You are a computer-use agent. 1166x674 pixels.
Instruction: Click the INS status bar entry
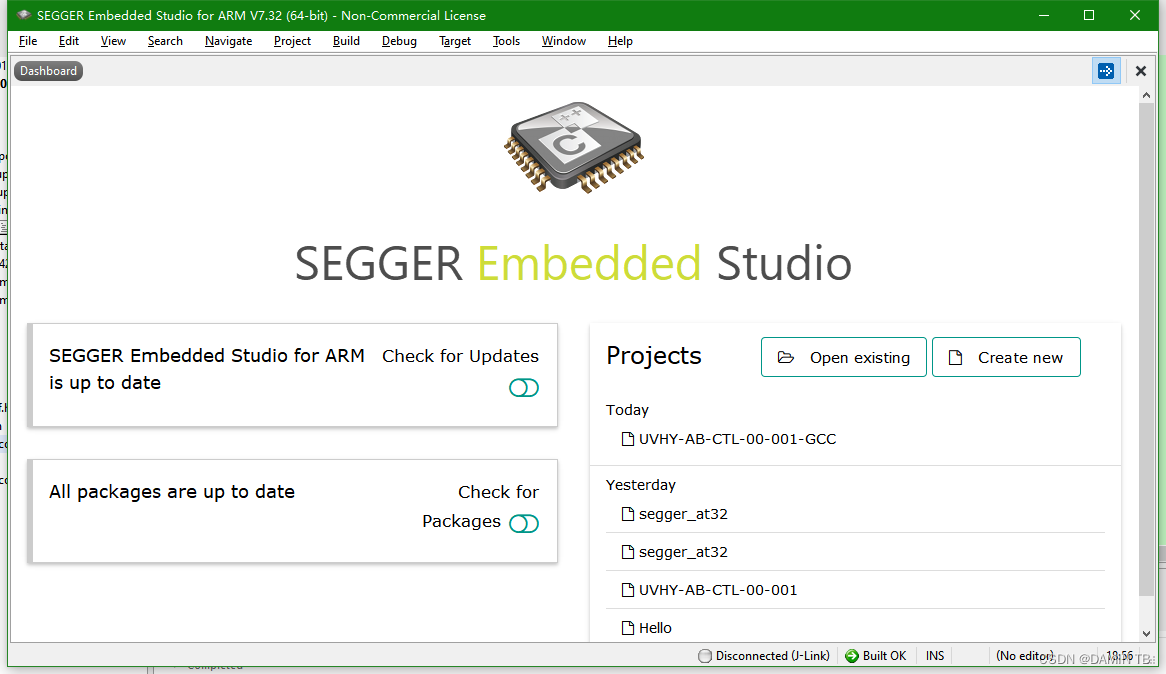[935, 655]
